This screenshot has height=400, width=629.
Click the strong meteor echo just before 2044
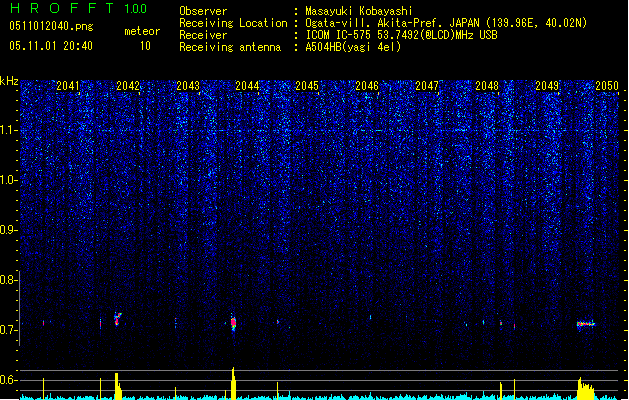pyautogui.click(x=233, y=323)
